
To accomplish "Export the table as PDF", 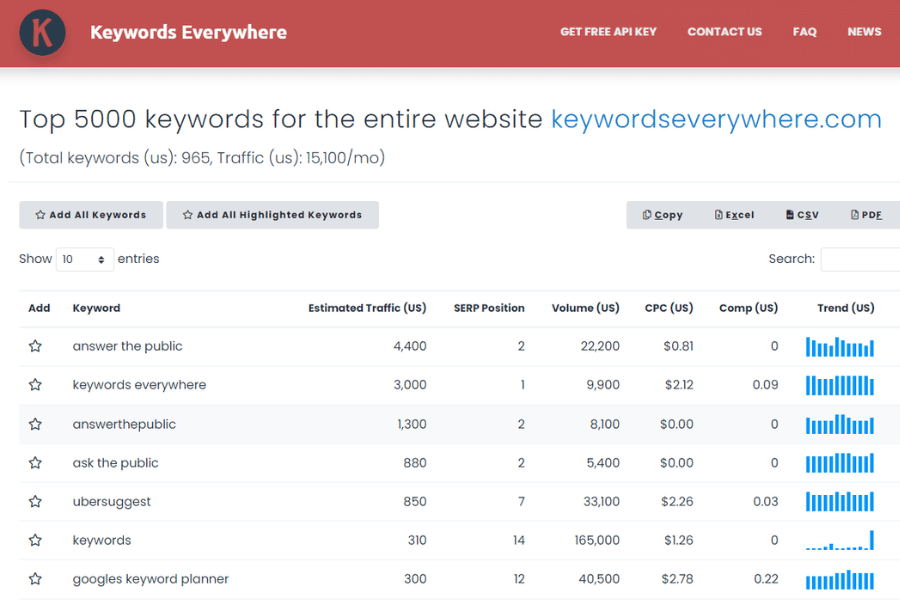I will (866, 215).
